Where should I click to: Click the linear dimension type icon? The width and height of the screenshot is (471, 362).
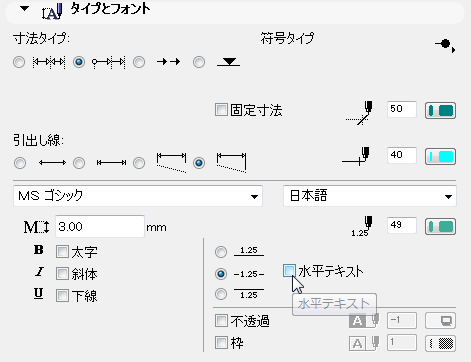pyautogui.click(x=49, y=62)
